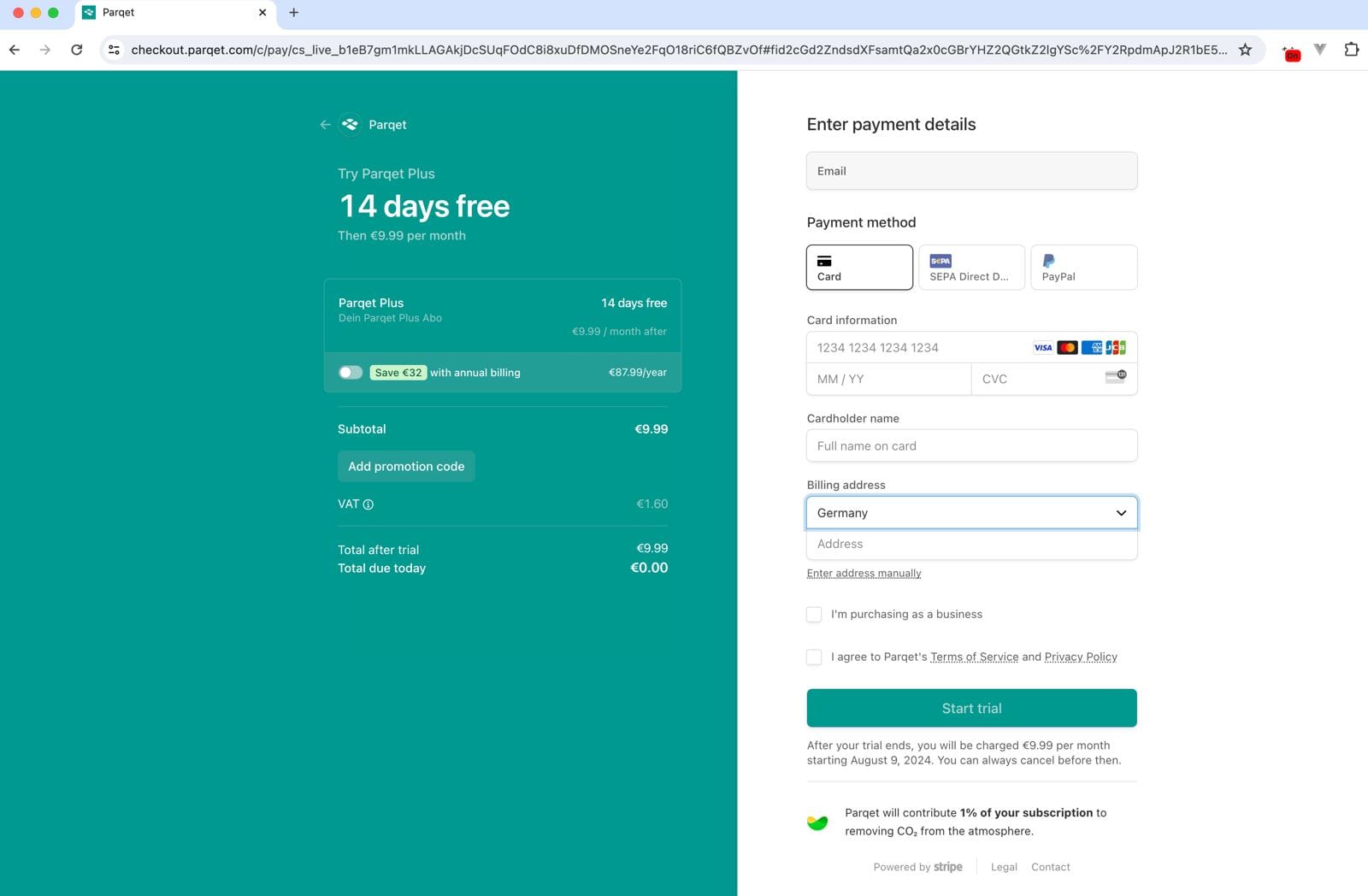Open the site information icon in address bar
Screen dimensions: 1368x896
coord(114,50)
